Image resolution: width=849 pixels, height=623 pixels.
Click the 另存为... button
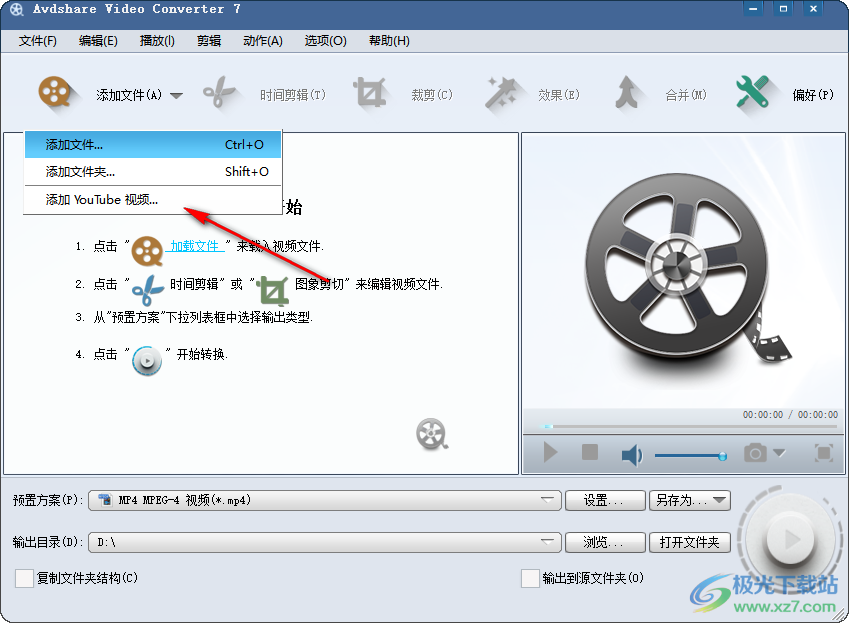(x=690, y=500)
